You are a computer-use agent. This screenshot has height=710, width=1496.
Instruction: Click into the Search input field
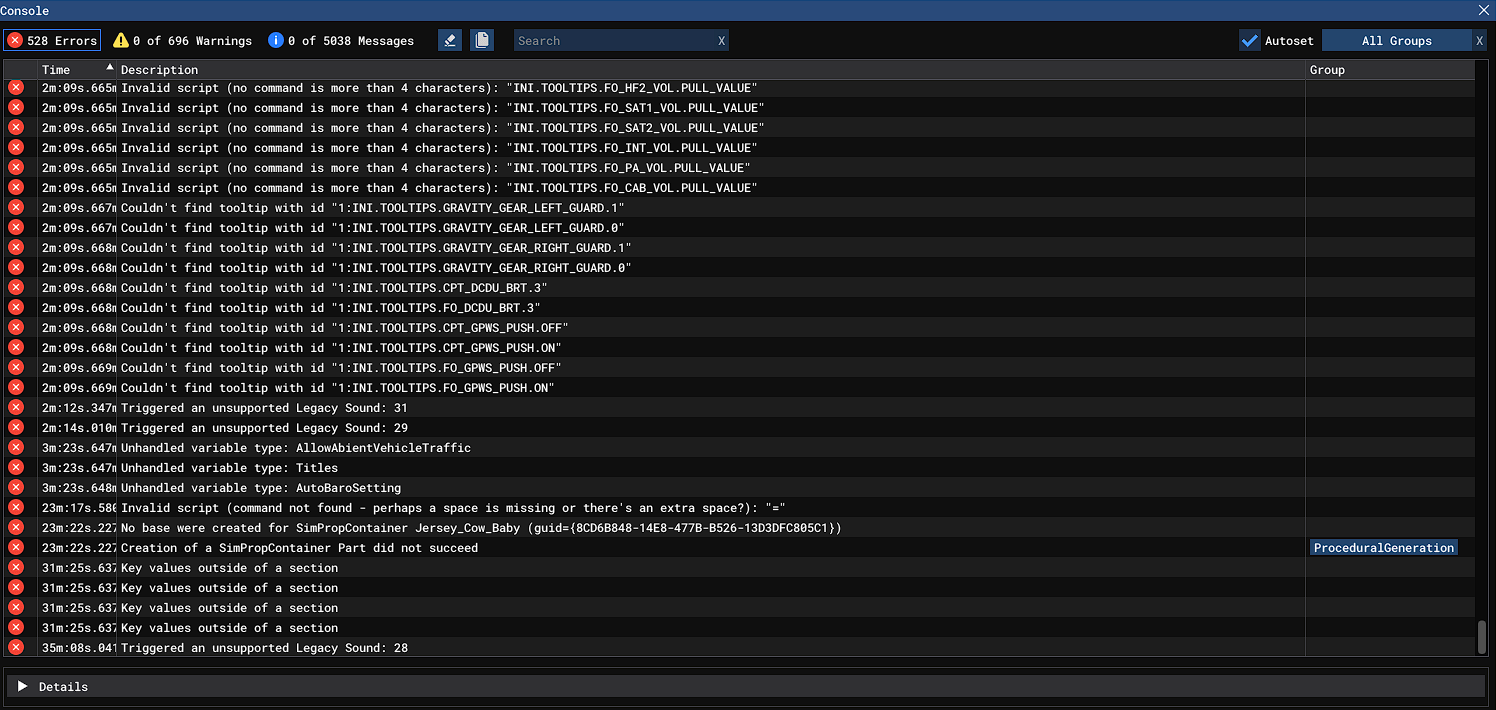[612, 41]
